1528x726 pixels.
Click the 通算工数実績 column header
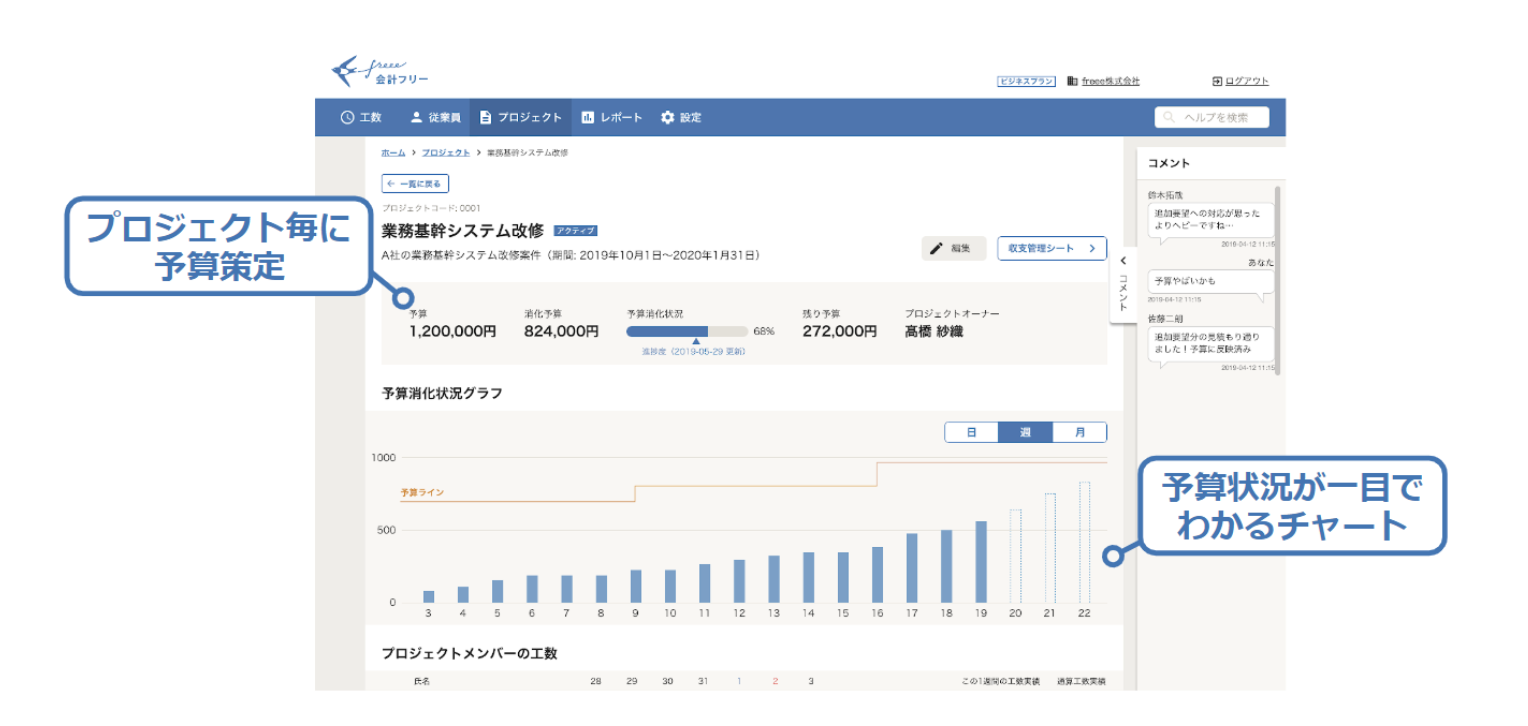(1081, 681)
